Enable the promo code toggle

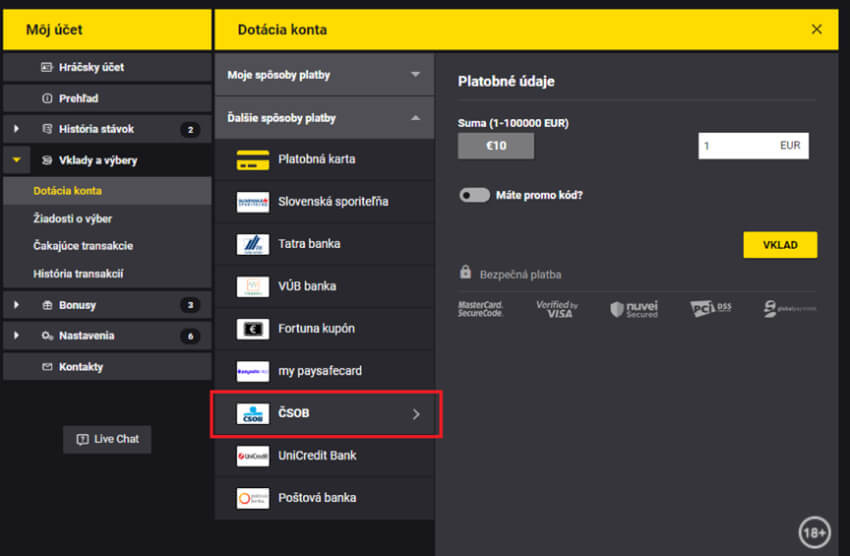click(x=474, y=195)
